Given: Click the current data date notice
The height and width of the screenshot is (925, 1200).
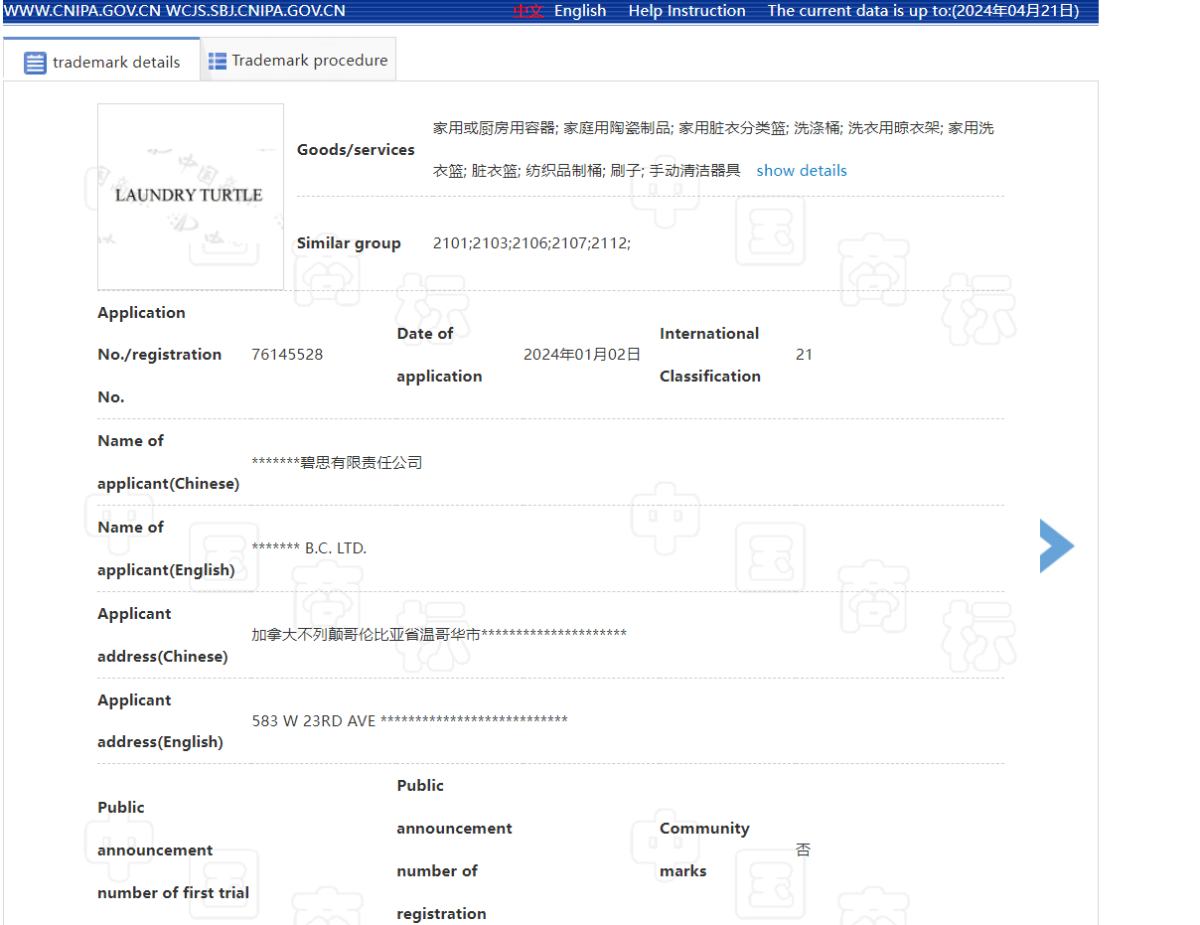Looking at the screenshot, I should pos(924,11).
